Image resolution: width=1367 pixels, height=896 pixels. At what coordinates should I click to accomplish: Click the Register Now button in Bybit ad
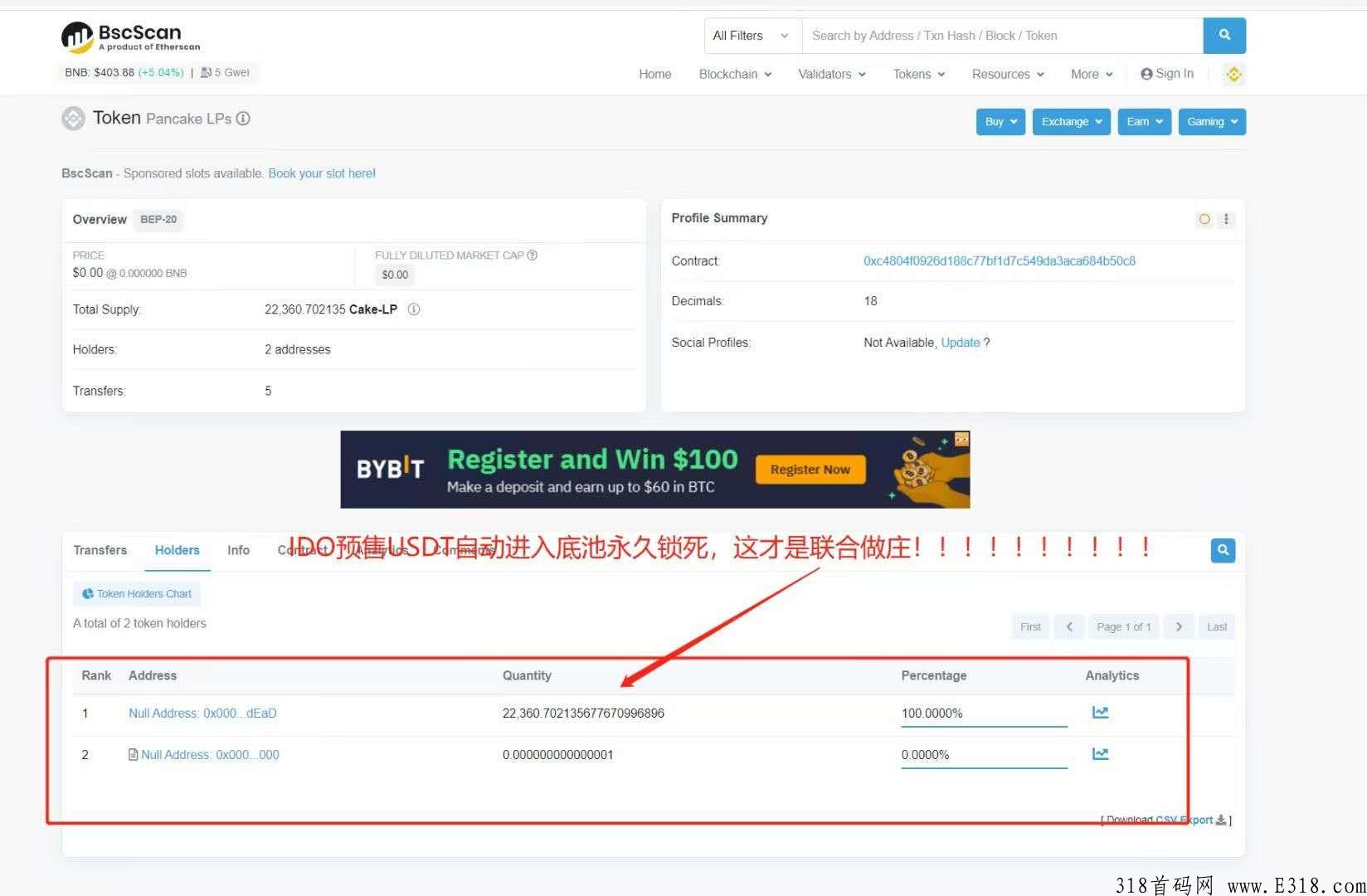click(x=810, y=470)
